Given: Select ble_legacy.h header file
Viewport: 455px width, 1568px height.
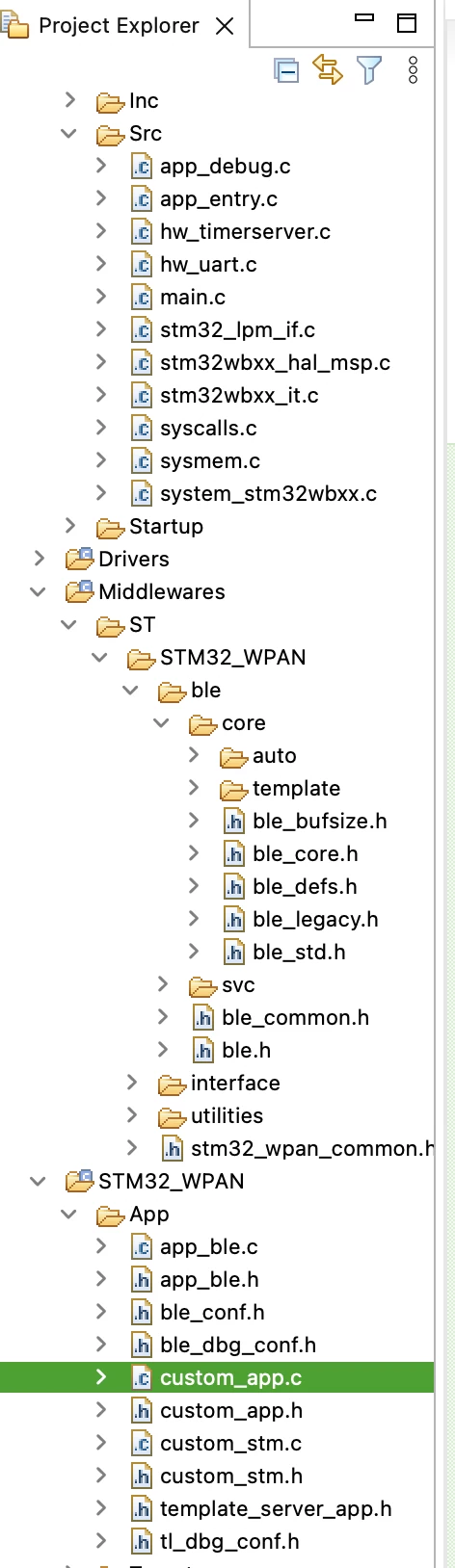Looking at the screenshot, I should [315, 920].
